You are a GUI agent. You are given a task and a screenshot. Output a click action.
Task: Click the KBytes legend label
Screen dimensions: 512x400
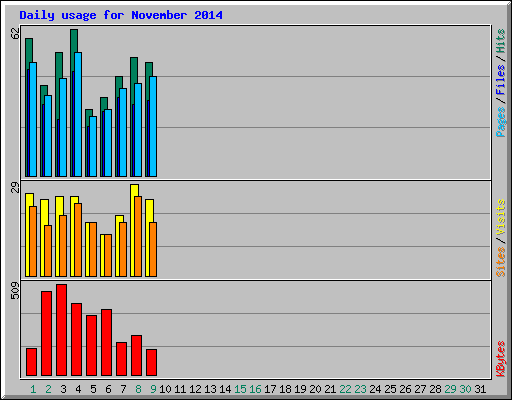tap(500, 359)
